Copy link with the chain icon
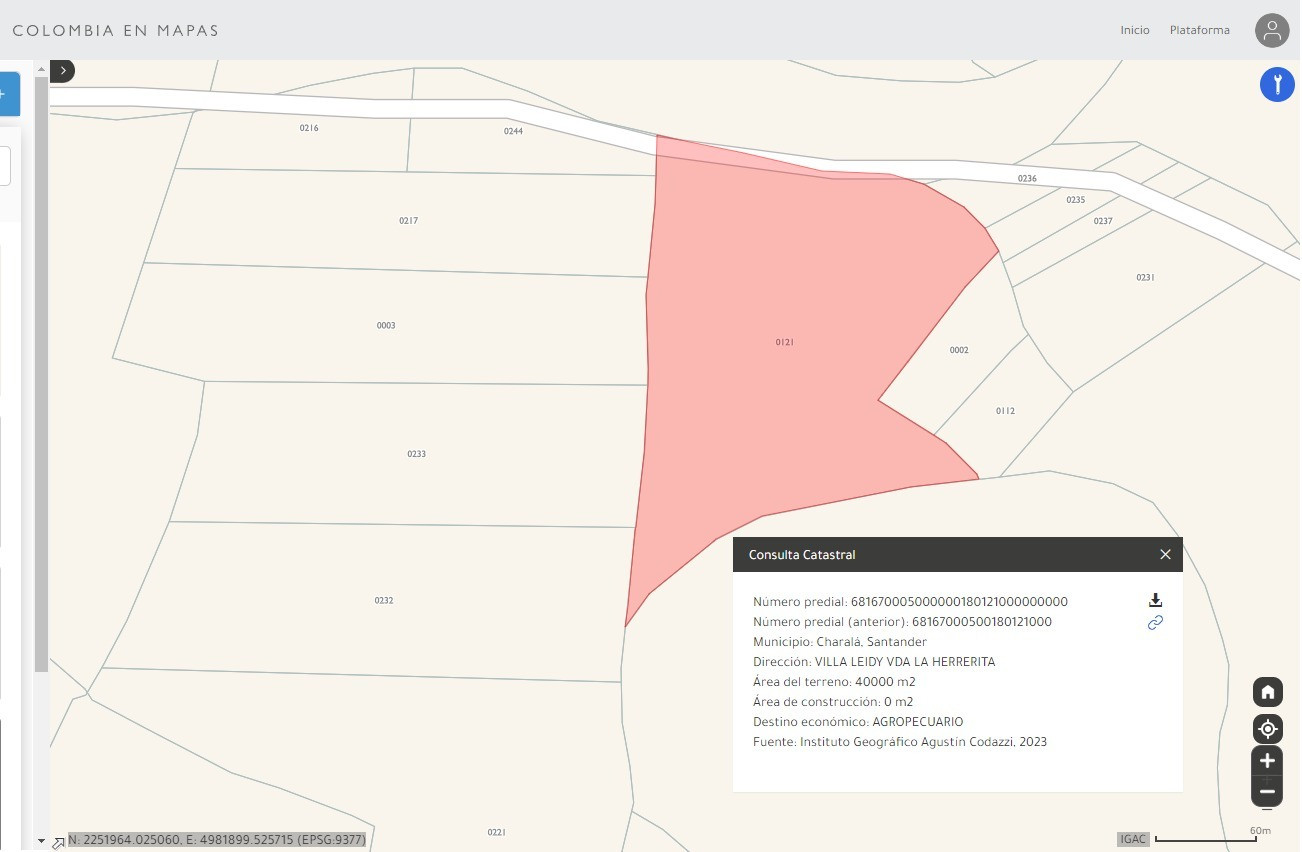Screen dimensions: 1302x852 point(1155,623)
